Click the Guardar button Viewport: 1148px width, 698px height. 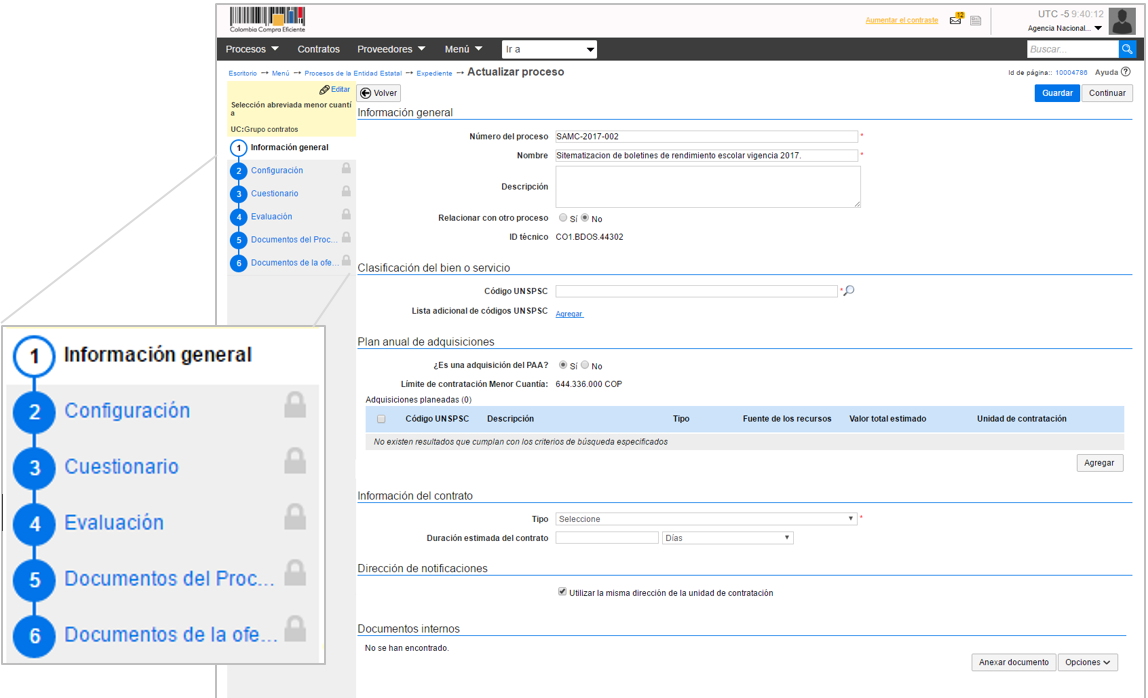tap(1057, 93)
